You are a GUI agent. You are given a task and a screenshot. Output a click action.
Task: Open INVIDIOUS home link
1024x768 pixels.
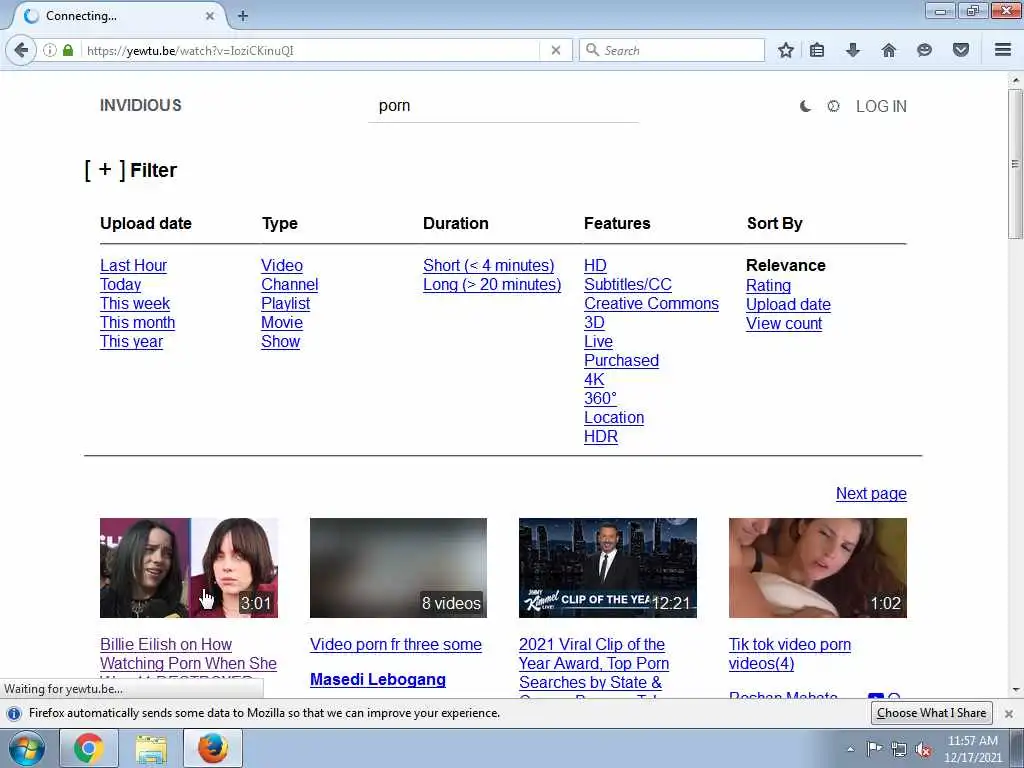[x=140, y=106]
